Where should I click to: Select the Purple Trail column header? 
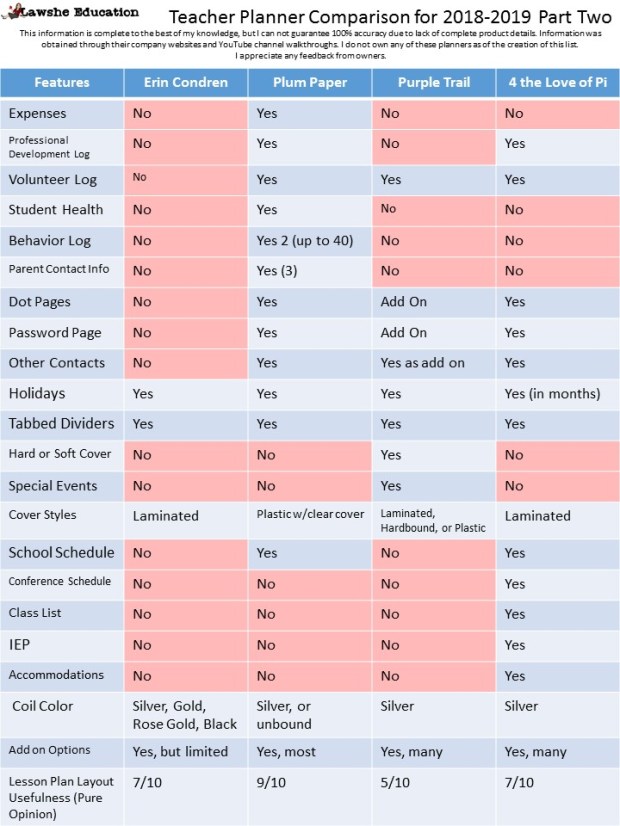click(433, 82)
